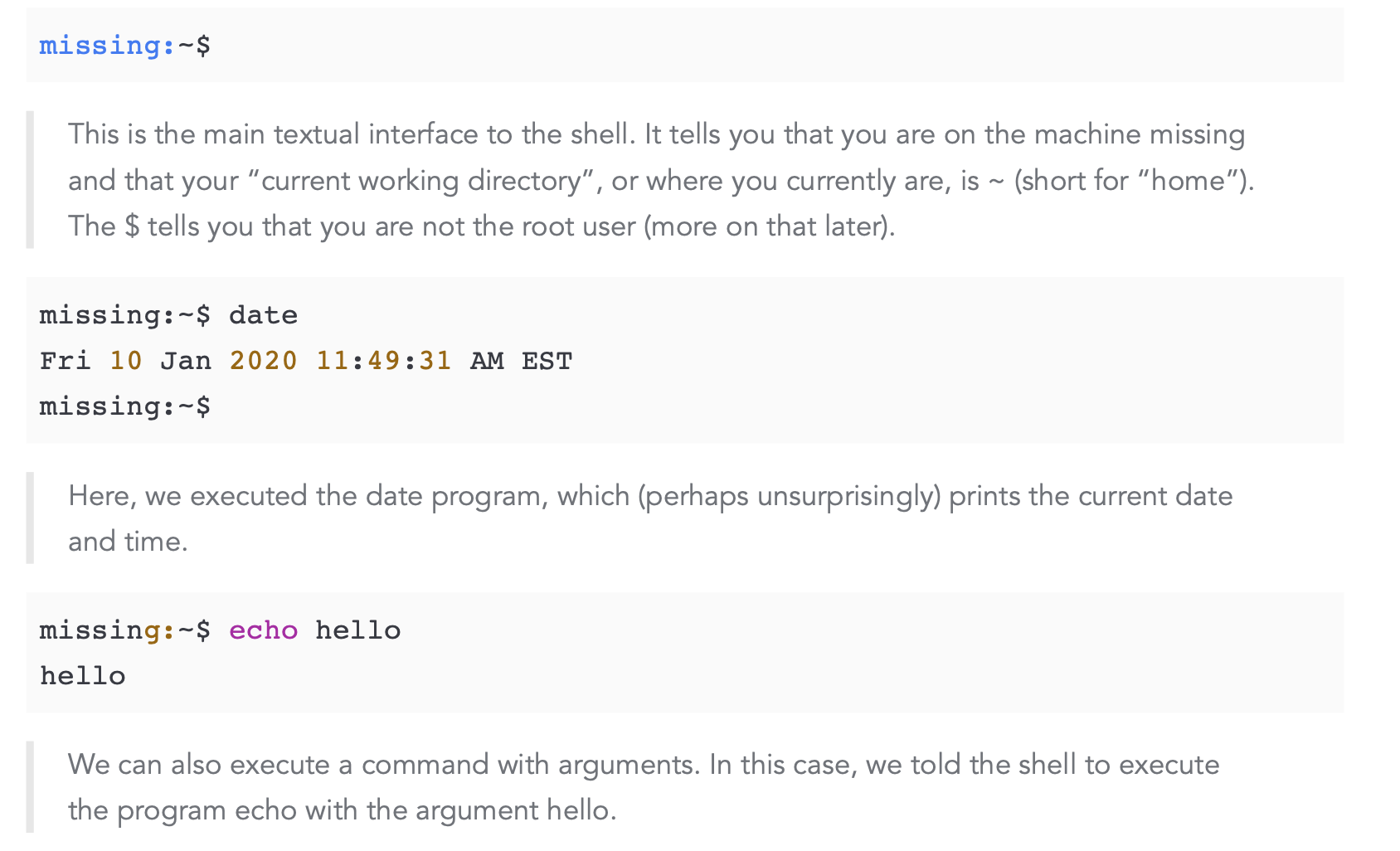This screenshot has height=851, width=1400.
Task: Click the word "Fri" in date output
Action: click(x=65, y=361)
